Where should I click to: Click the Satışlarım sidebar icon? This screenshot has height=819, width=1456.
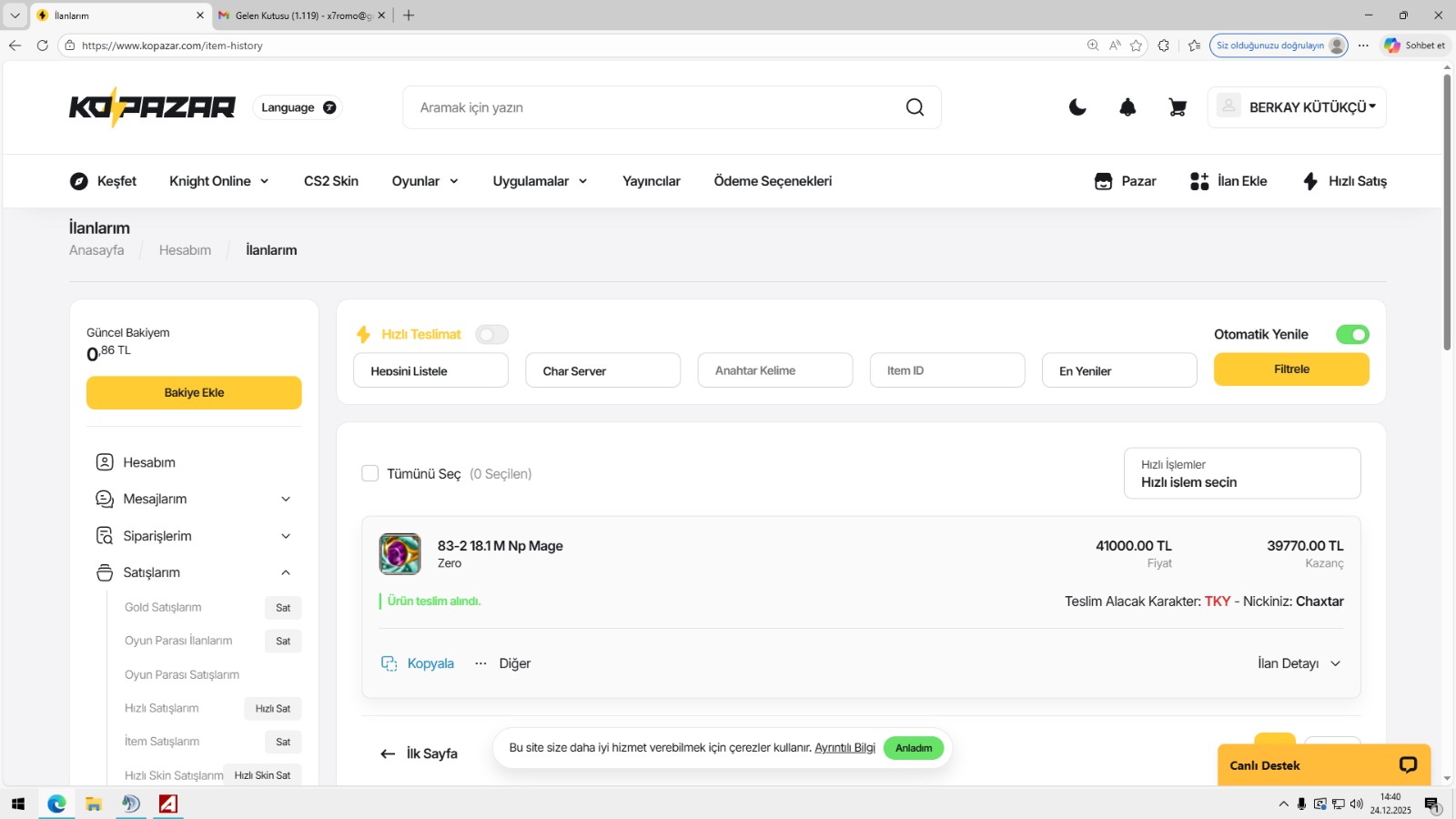[x=105, y=572]
